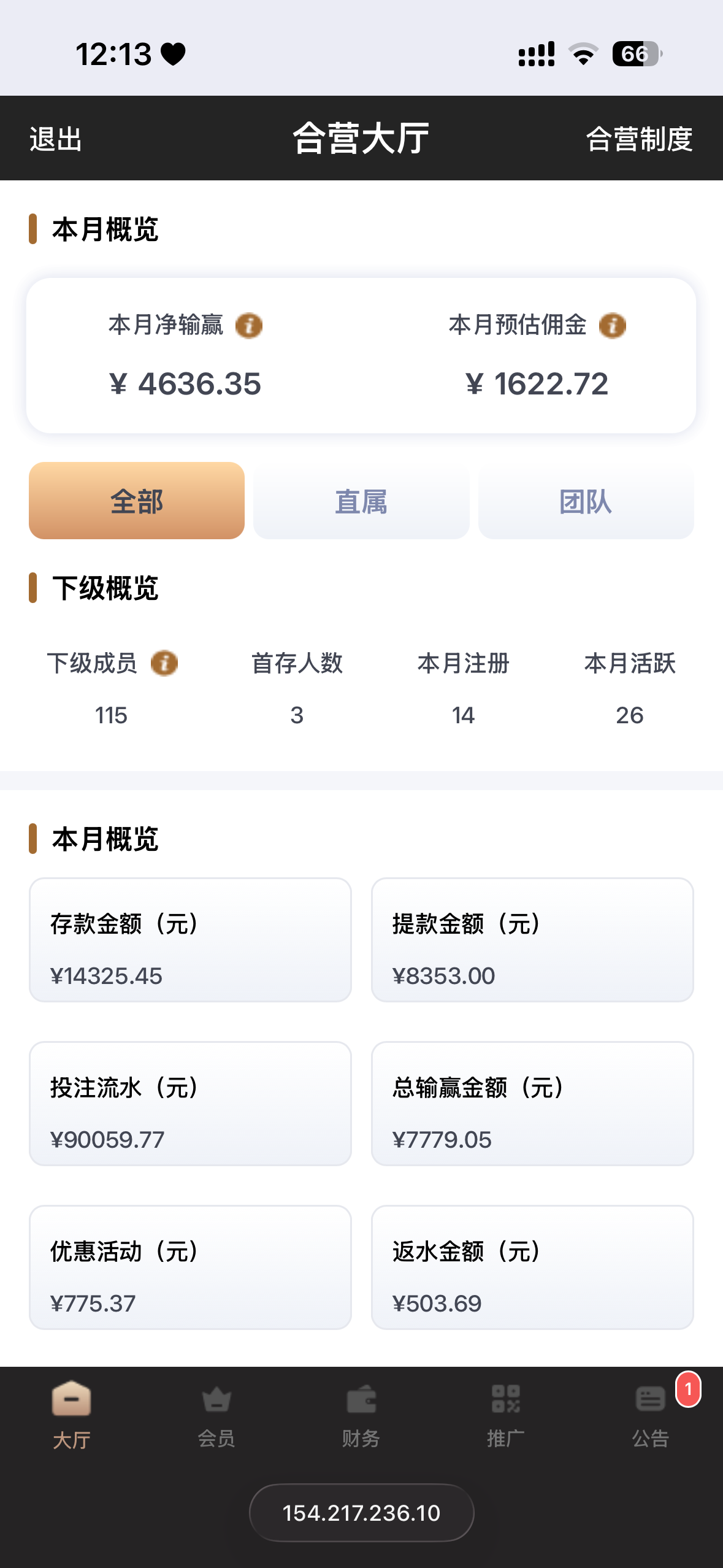Tap 退出 to exit
Viewport: 723px width, 1568px height.
click(x=56, y=139)
